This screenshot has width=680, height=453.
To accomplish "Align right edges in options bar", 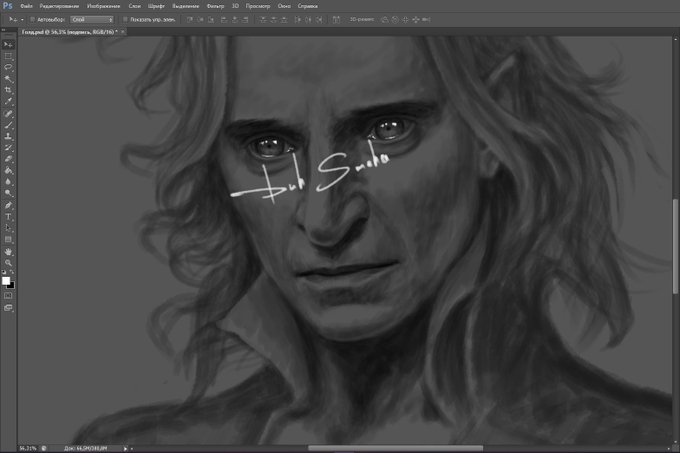I will point(245,20).
